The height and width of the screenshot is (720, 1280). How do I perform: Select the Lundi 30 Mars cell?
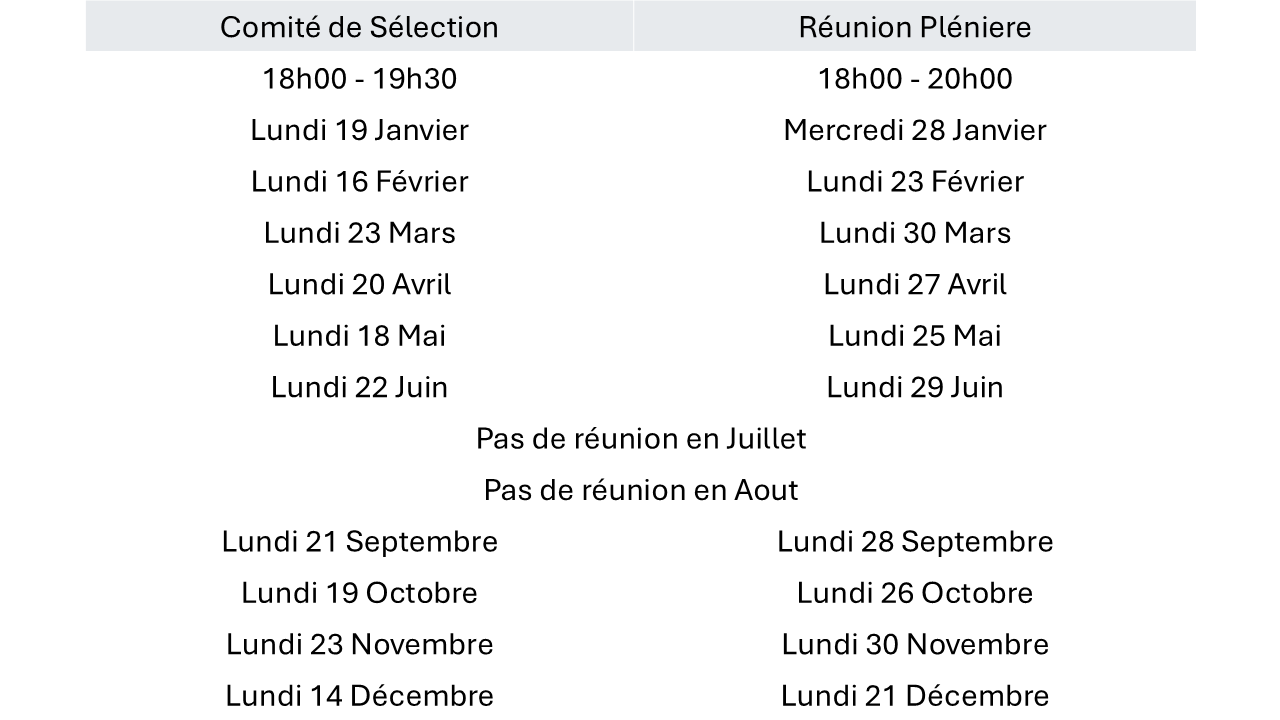914,233
